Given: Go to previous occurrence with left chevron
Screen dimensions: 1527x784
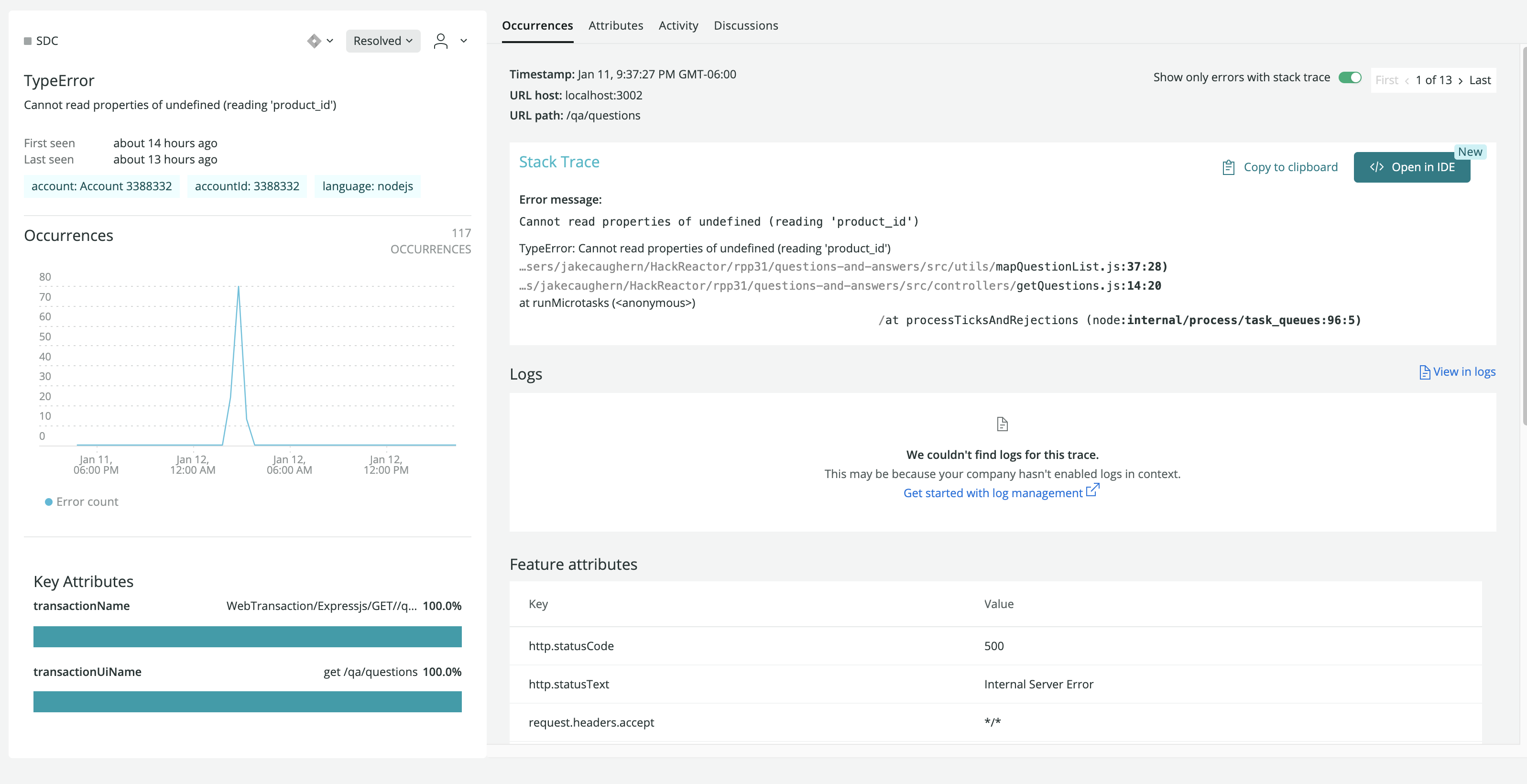Looking at the screenshot, I should tap(1407, 81).
